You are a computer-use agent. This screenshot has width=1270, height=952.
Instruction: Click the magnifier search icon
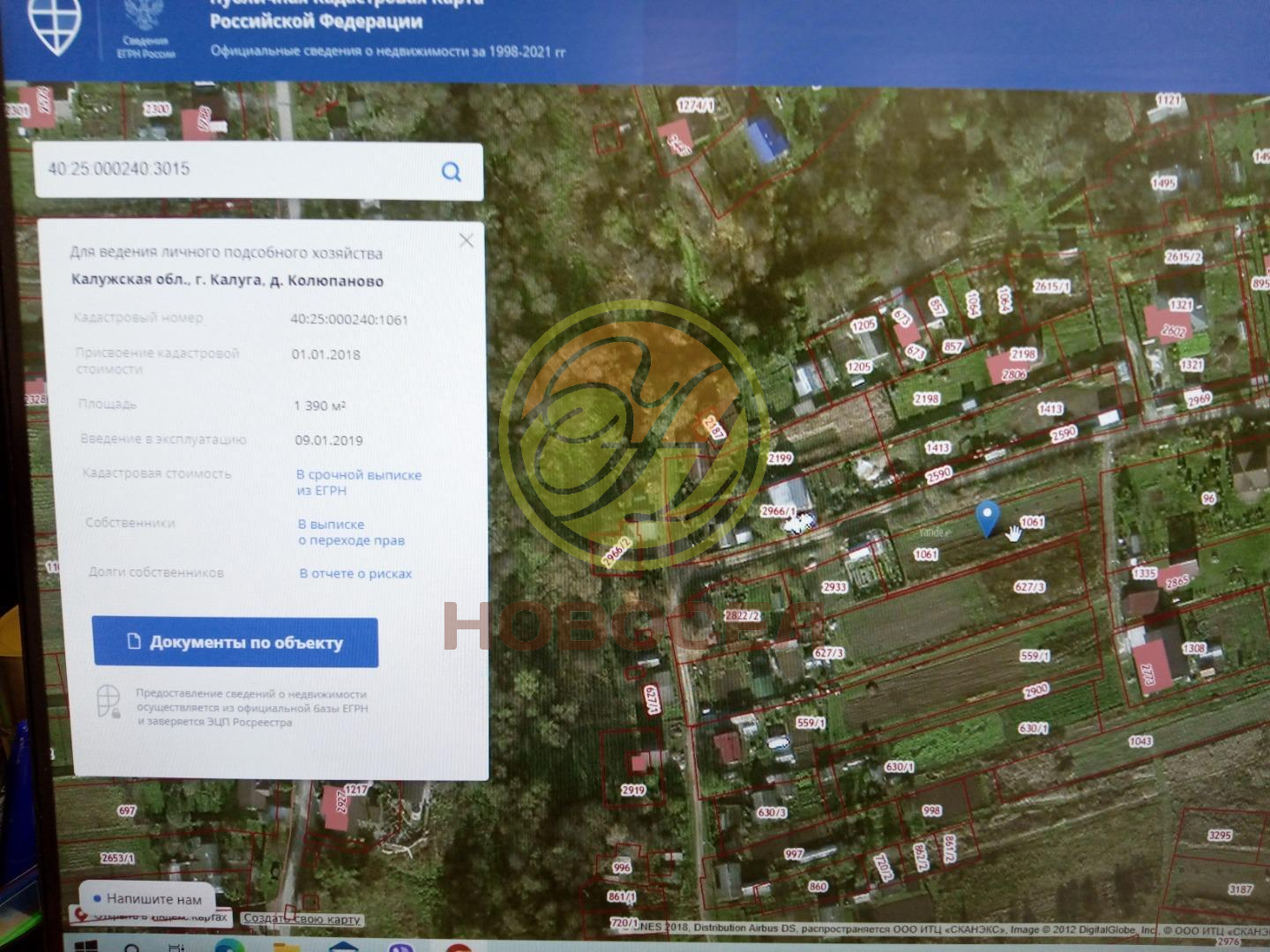point(452,171)
